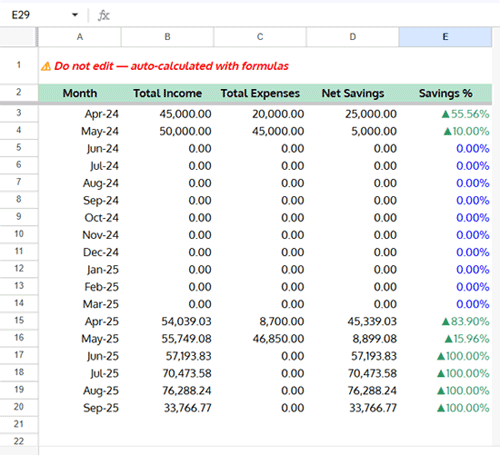Click the Jan-25 total income 0.00 cell
Screen dimensions: 500x455
point(167,270)
